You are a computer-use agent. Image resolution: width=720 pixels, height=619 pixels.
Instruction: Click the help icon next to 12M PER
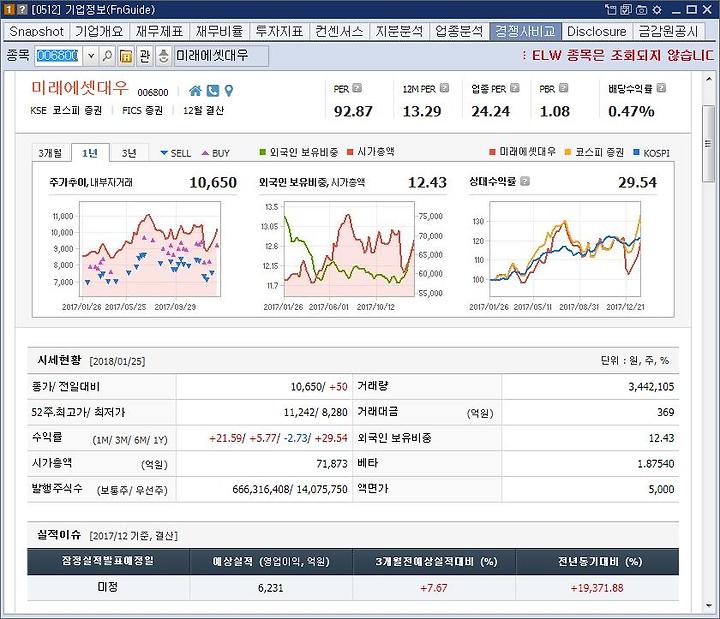point(444,88)
